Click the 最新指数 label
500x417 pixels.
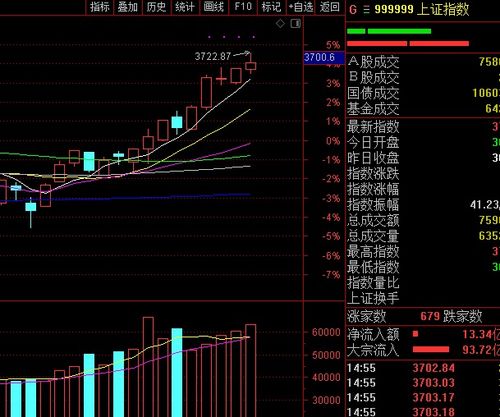click(x=373, y=127)
